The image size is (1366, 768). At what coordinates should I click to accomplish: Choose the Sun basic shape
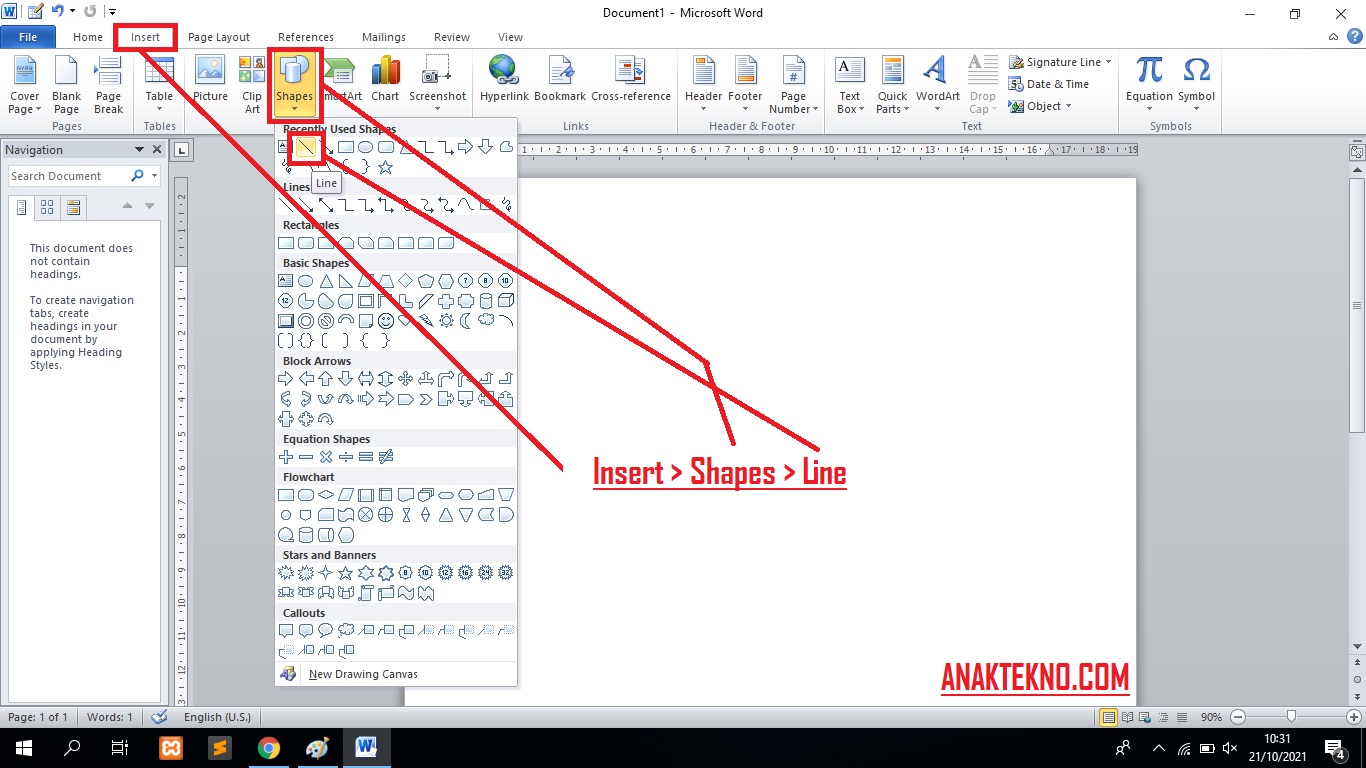pyautogui.click(x=446, y=321)
